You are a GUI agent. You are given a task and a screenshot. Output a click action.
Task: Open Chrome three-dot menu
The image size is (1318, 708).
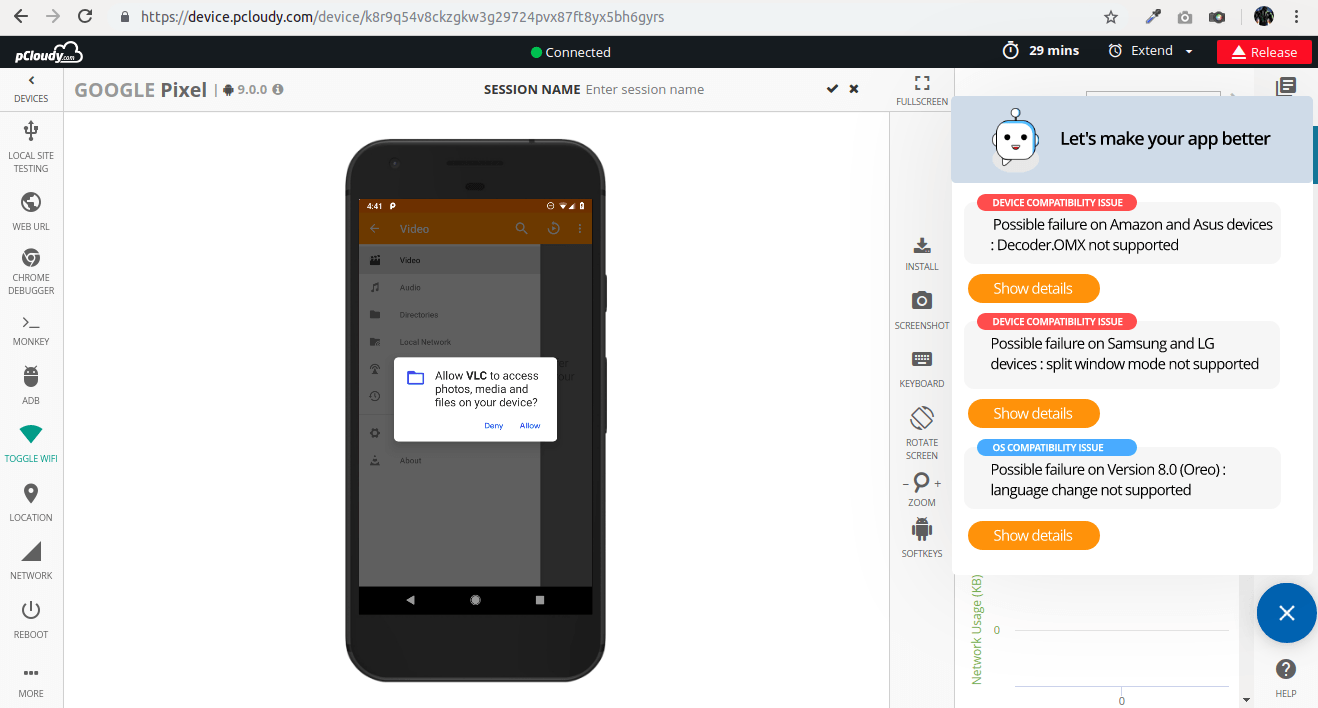pyautogui.click(x=1298, y=17)
